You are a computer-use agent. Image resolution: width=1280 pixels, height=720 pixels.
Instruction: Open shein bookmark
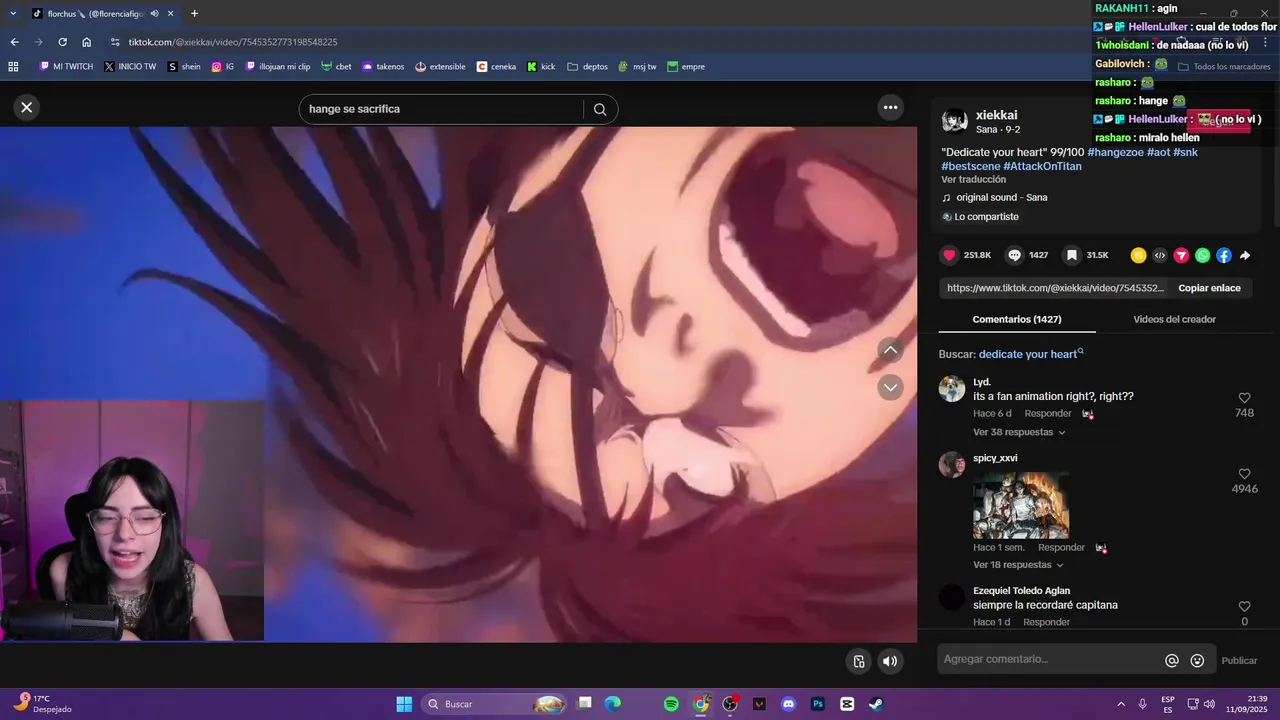pos(184,67)
